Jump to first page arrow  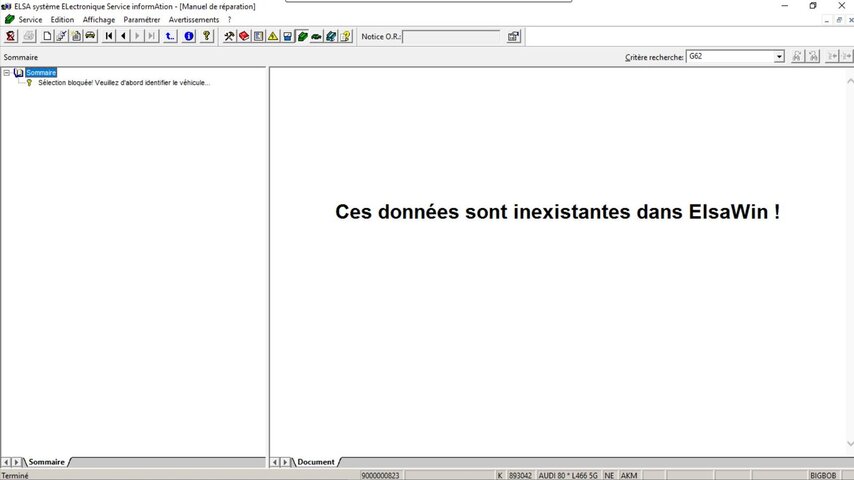click(109, 37)
